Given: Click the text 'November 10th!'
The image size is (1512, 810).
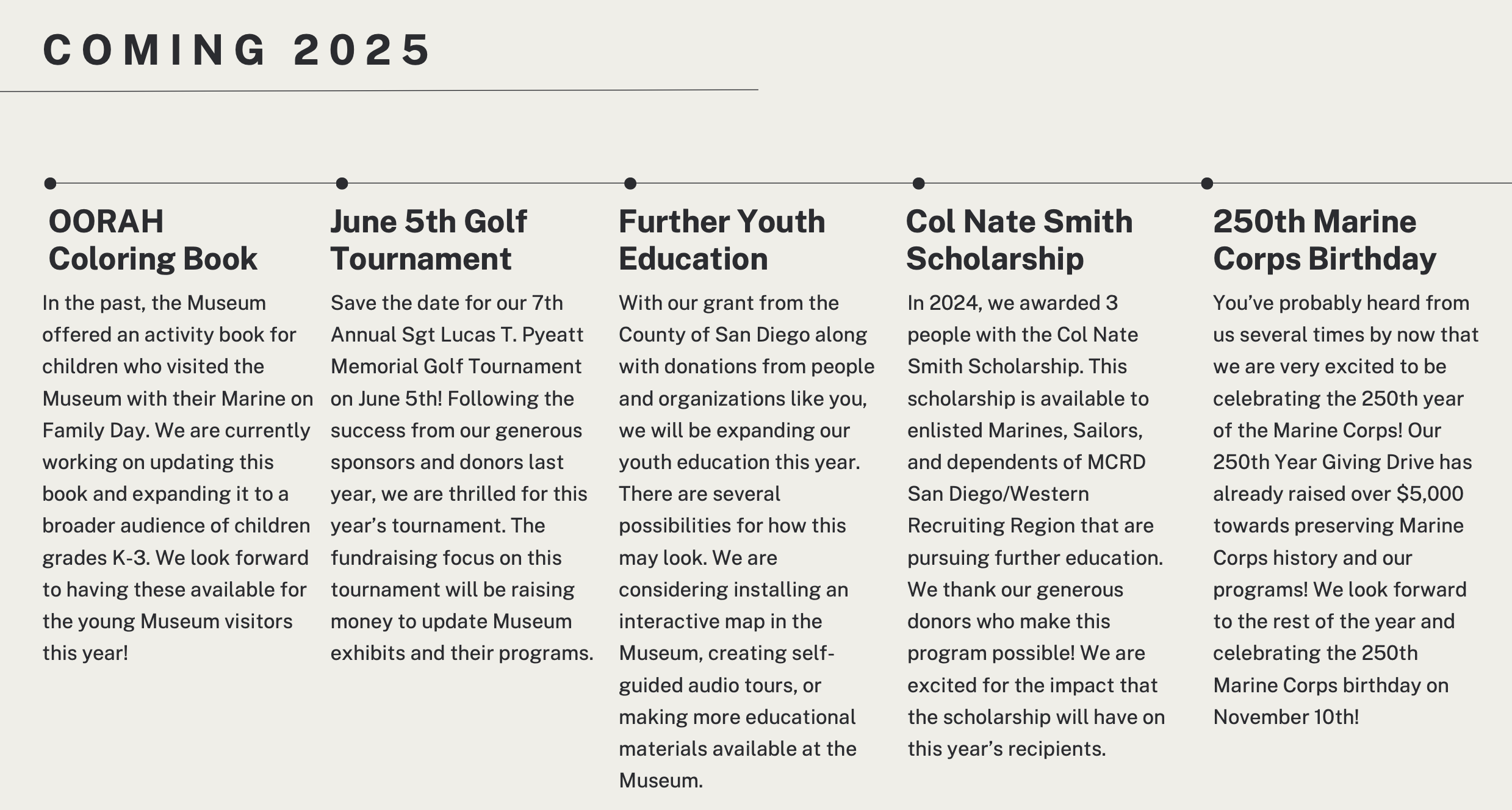Looking at the screenshot, I should pos(1286,717).
